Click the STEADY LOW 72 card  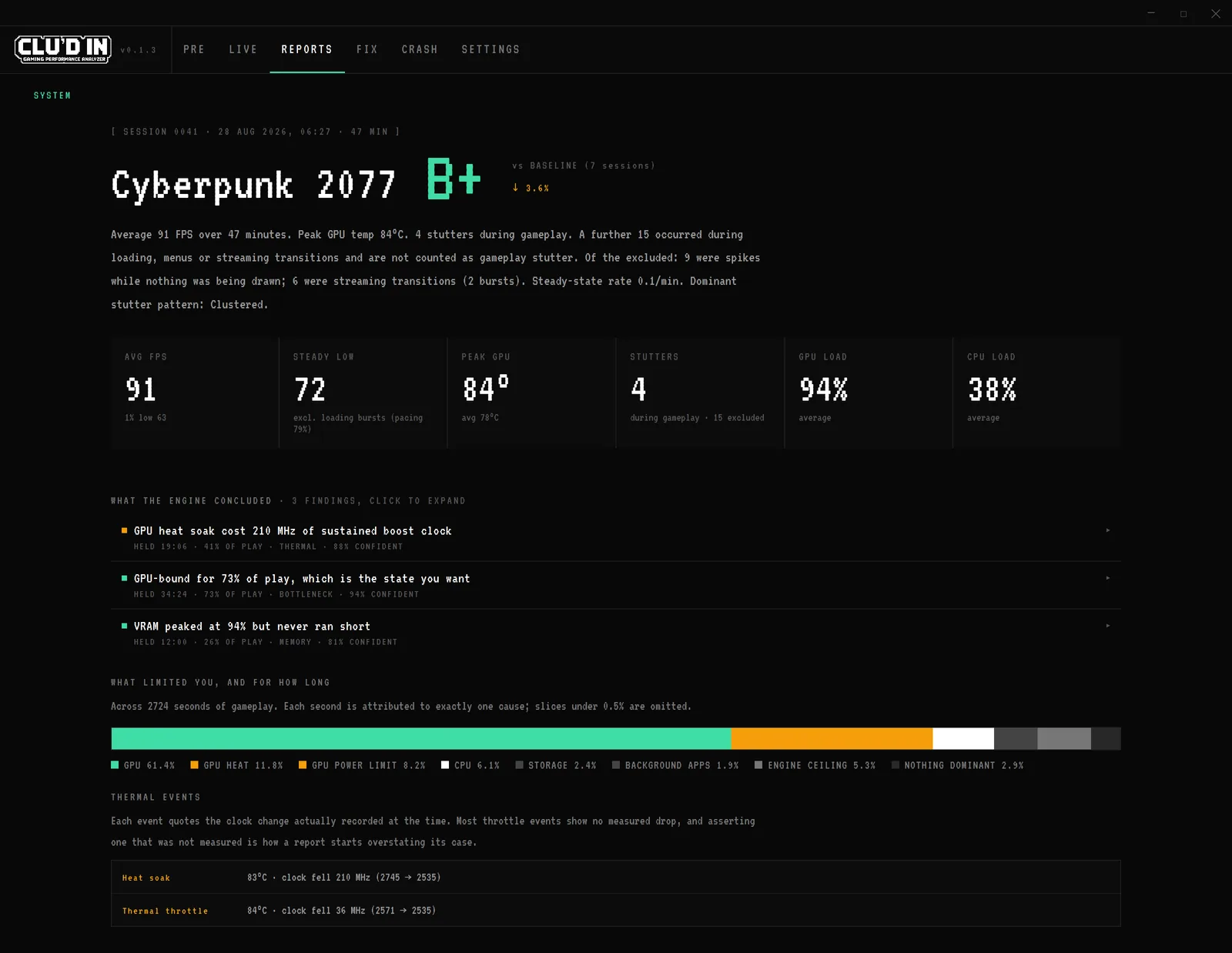pos(363,393)
